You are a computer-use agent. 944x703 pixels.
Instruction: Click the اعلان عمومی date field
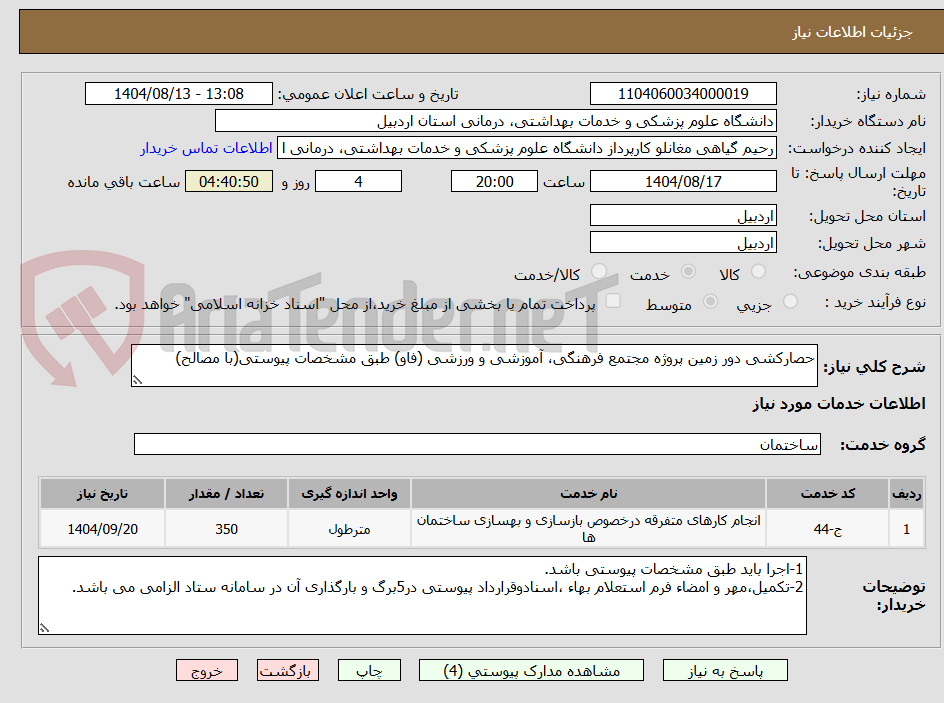pyautogui.click(x=178, y=93)
